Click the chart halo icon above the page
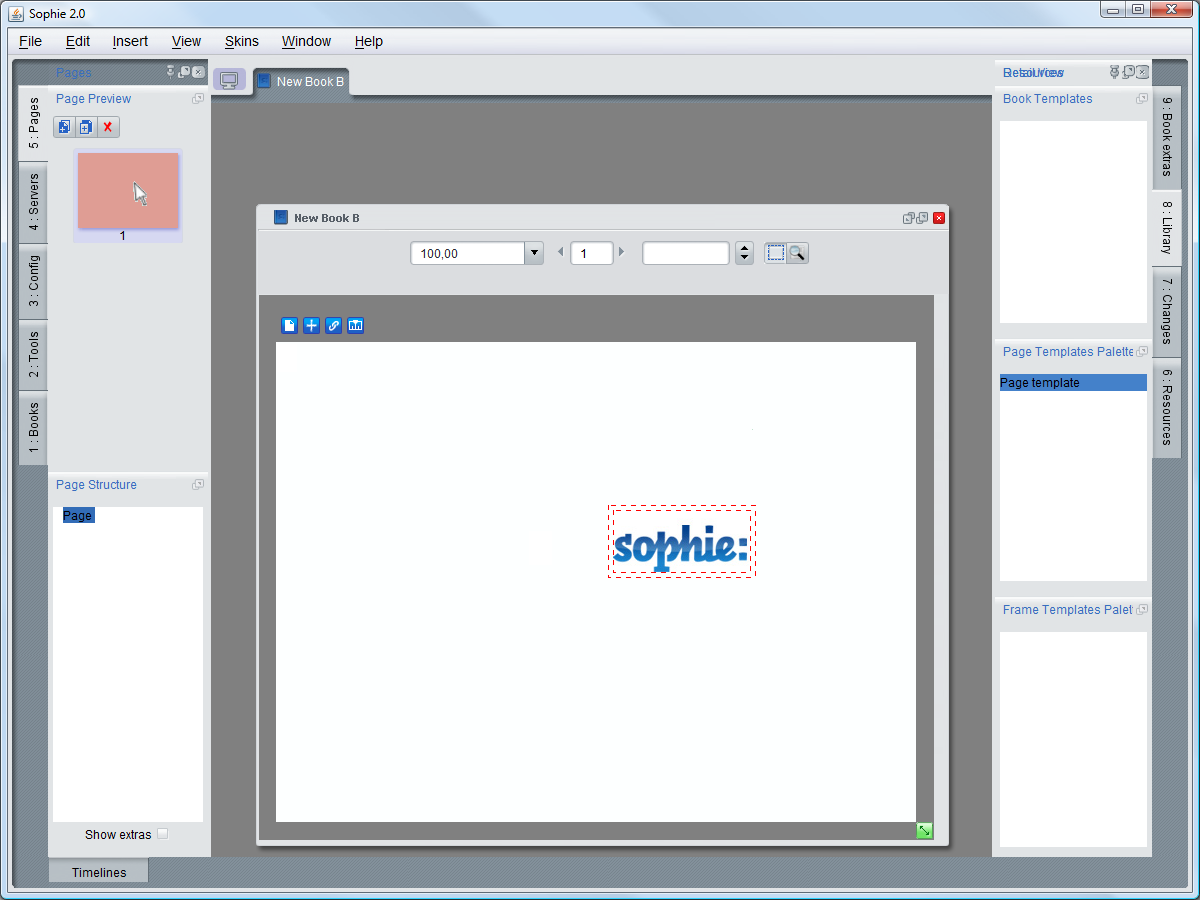This screenshot has height=900, width=1200. 355,325
